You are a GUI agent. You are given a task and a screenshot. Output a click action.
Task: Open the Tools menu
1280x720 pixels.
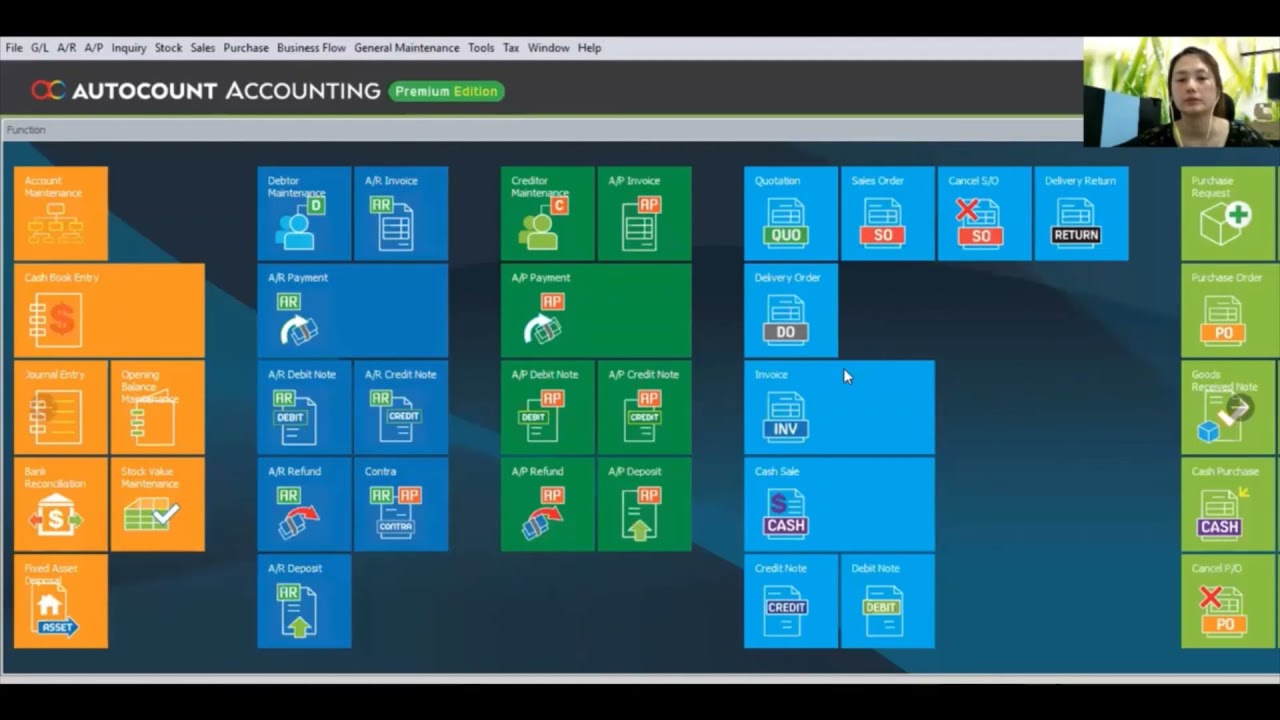[481, 48]
